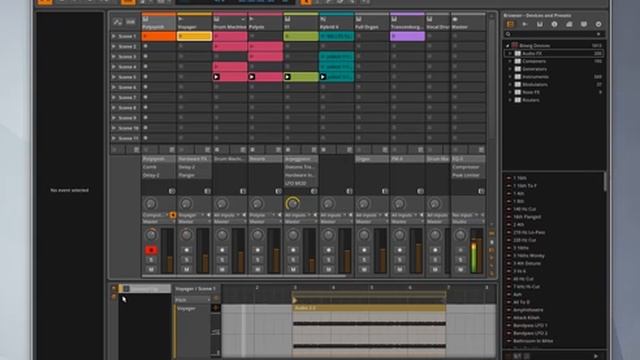Arm the Voyager track for recording

click(x=187, y=250)
